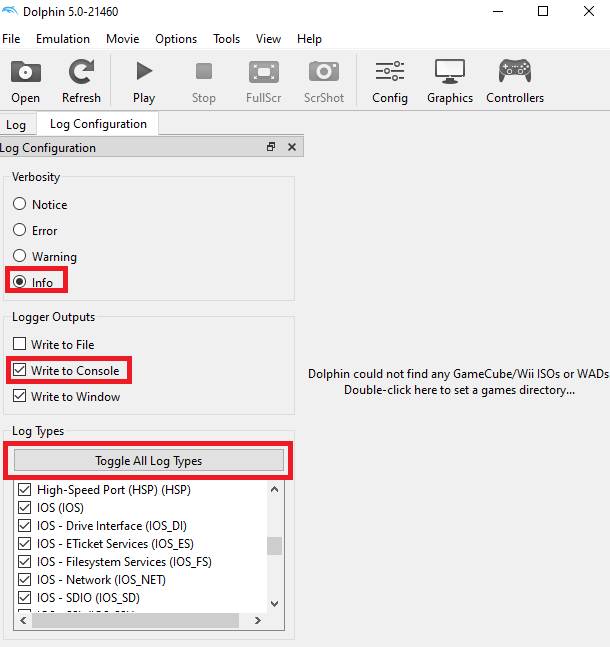
Task: Click log types list scroll up arrow
Action: click(274, 489)
